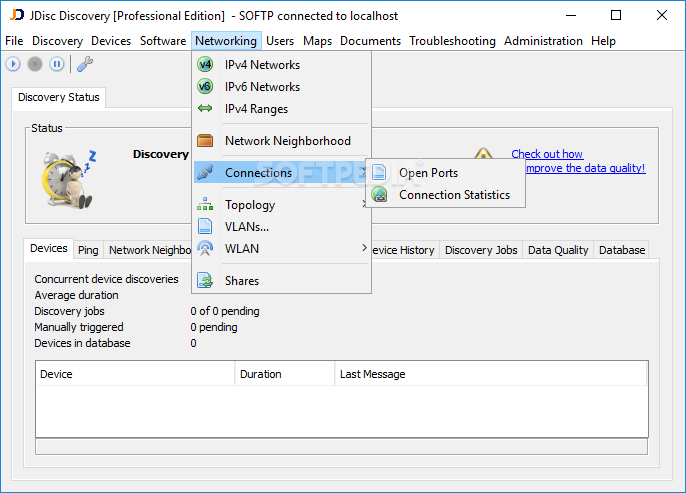Select the Connections menu entry
The width and height of the screenshot is (686, 493).
(x=282, y=172)
